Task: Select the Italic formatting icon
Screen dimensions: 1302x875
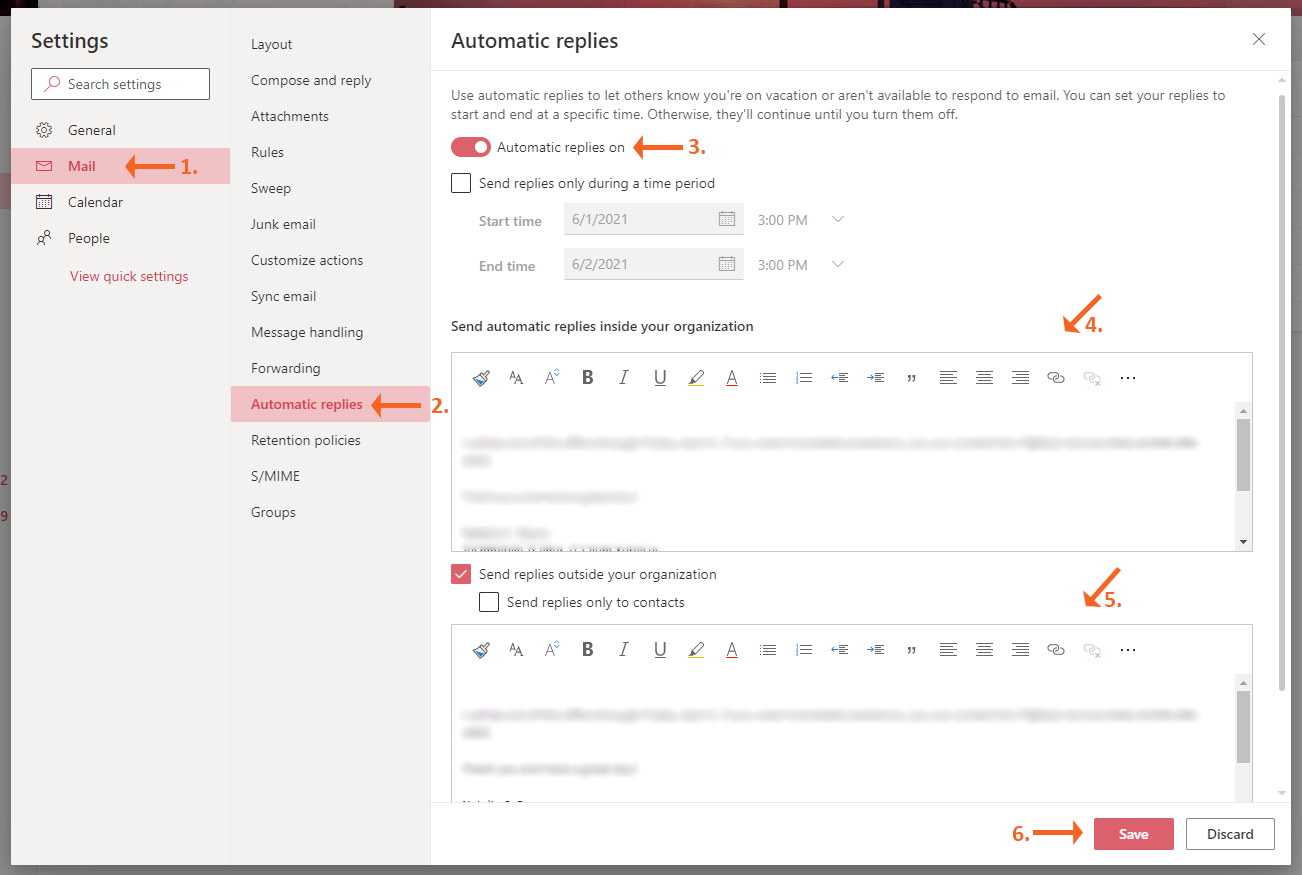Action: coord(623,377)
